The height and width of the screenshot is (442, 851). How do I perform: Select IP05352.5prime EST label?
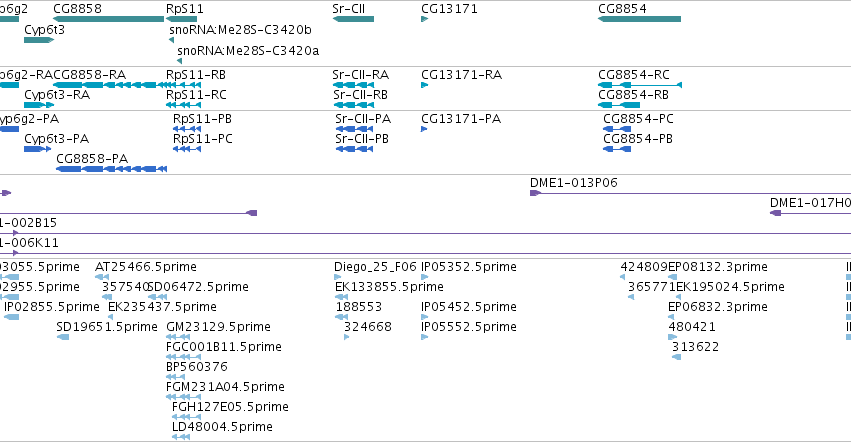tap(469, 267)
